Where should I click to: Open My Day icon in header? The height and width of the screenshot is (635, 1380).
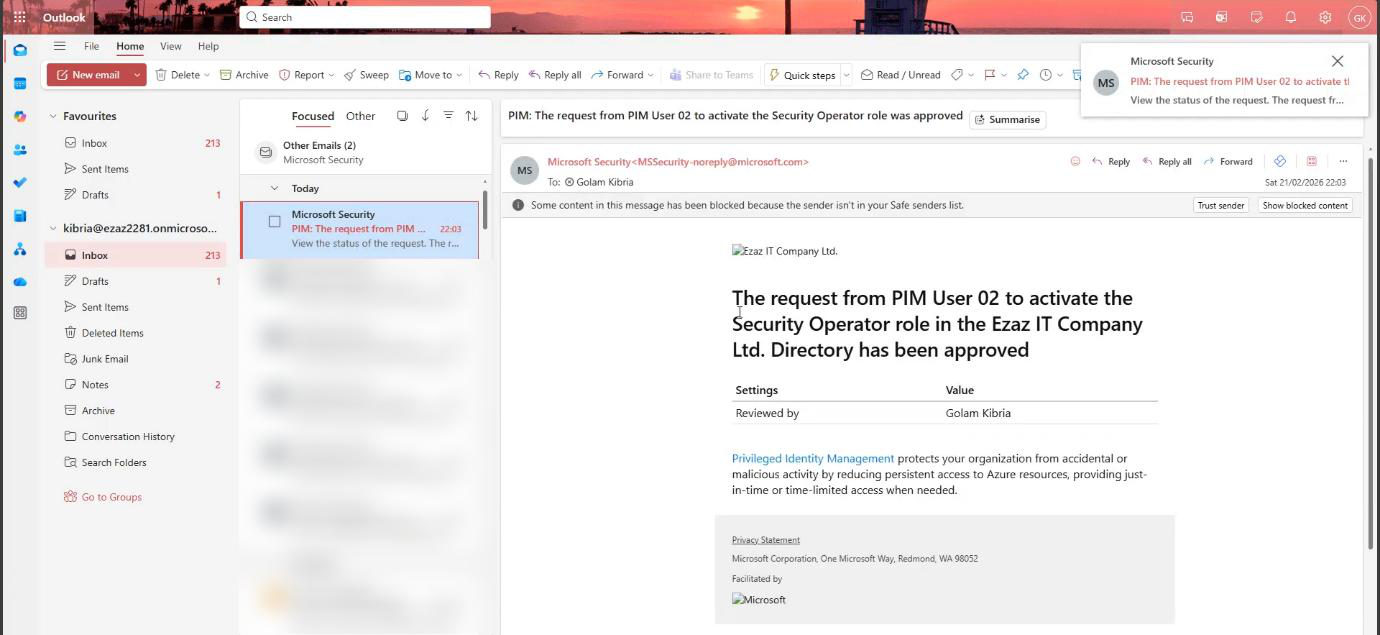click(1257, 17)
